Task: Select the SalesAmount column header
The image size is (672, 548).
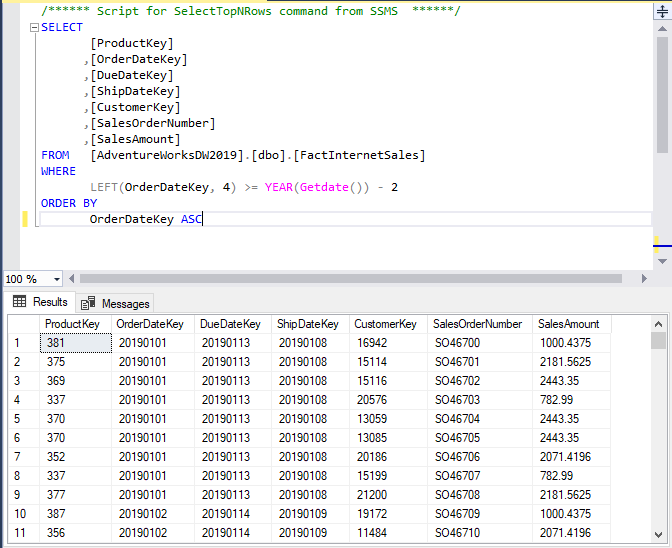Action: coord(571,324)
